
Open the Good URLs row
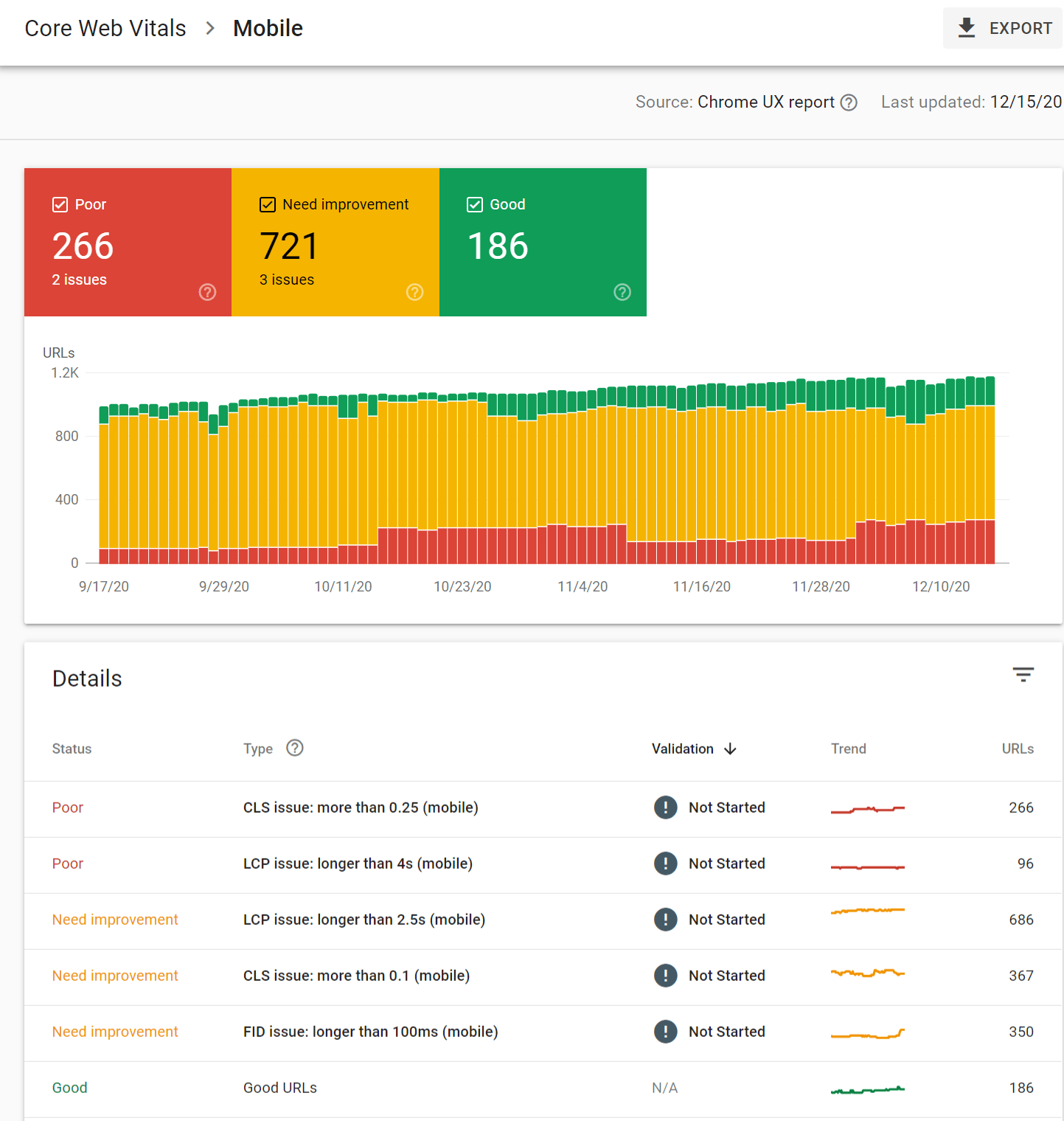coord(280,1088)
